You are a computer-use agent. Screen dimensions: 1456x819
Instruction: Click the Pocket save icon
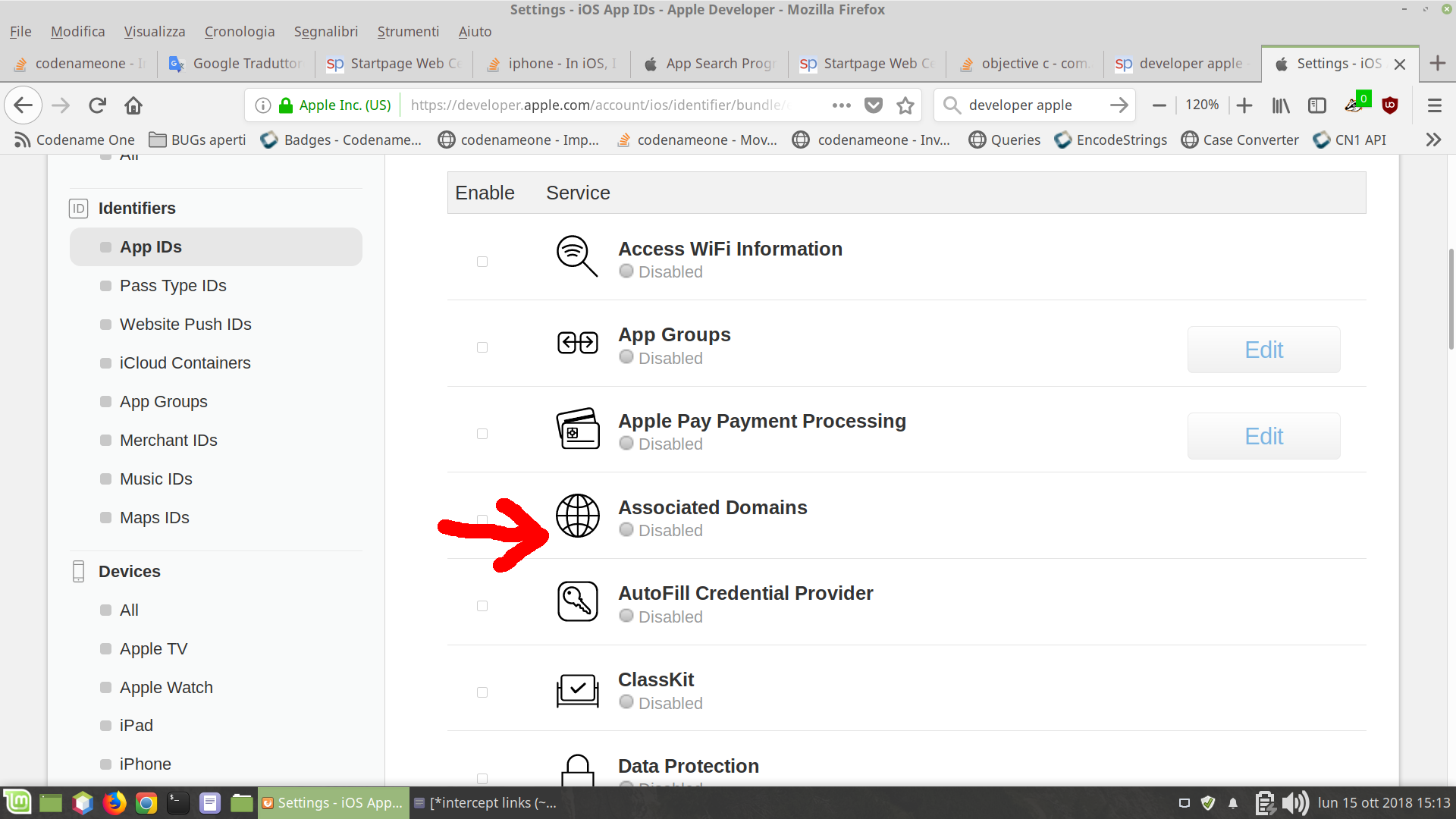point(874,105)
